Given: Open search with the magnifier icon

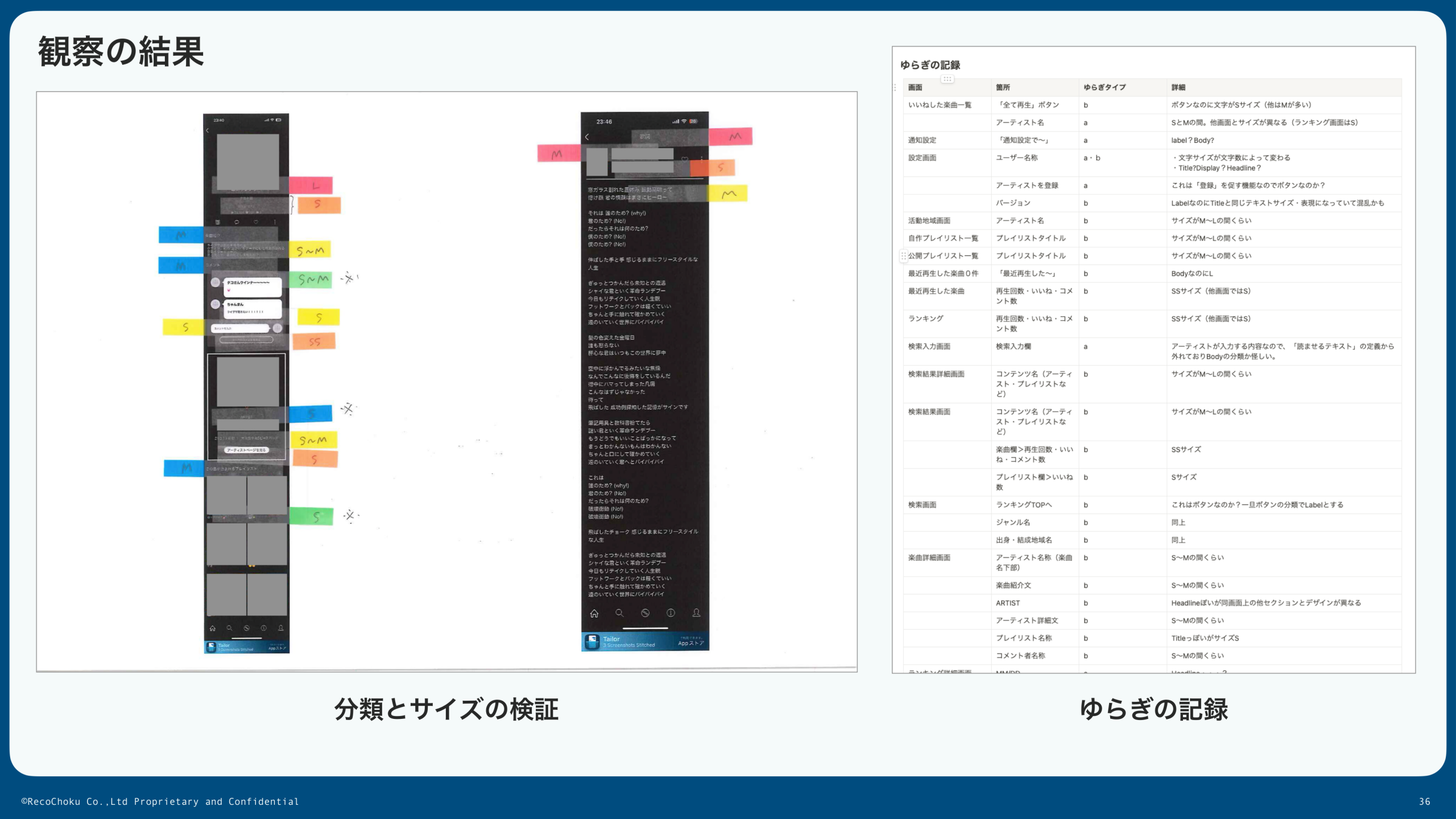Looking at the screenshot, I should tap(619, 613).
